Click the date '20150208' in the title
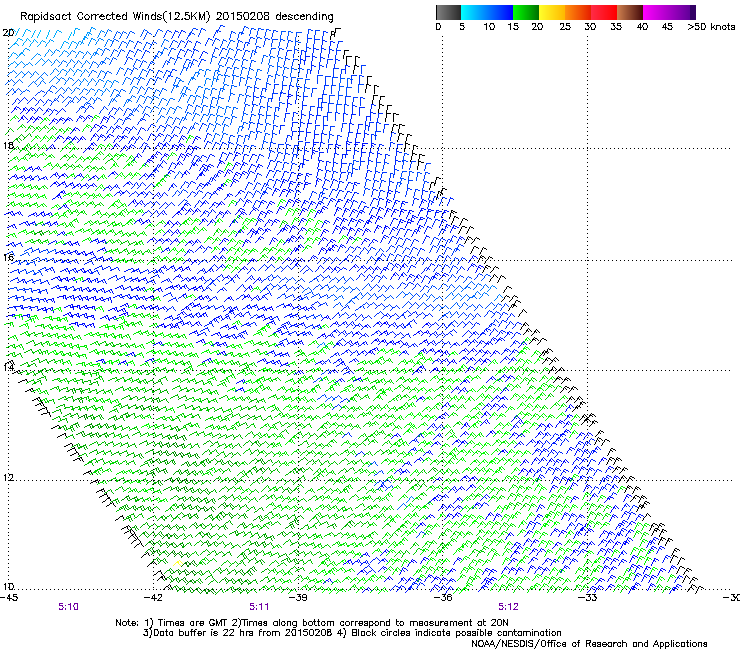Viewport: 740px width, 650px height. [x=243, y=16]
